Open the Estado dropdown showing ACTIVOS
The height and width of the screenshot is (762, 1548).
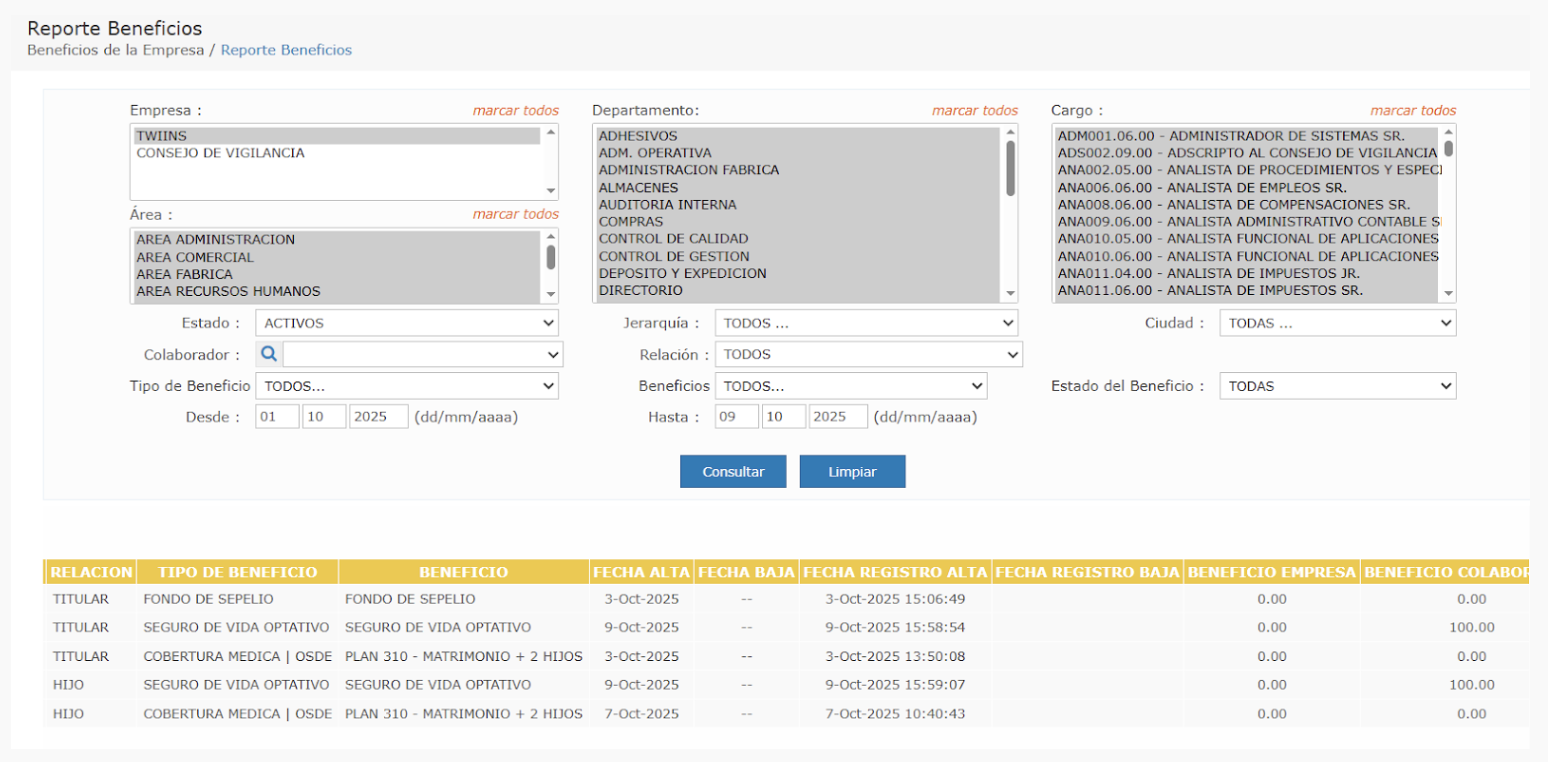tap(407, 323)
